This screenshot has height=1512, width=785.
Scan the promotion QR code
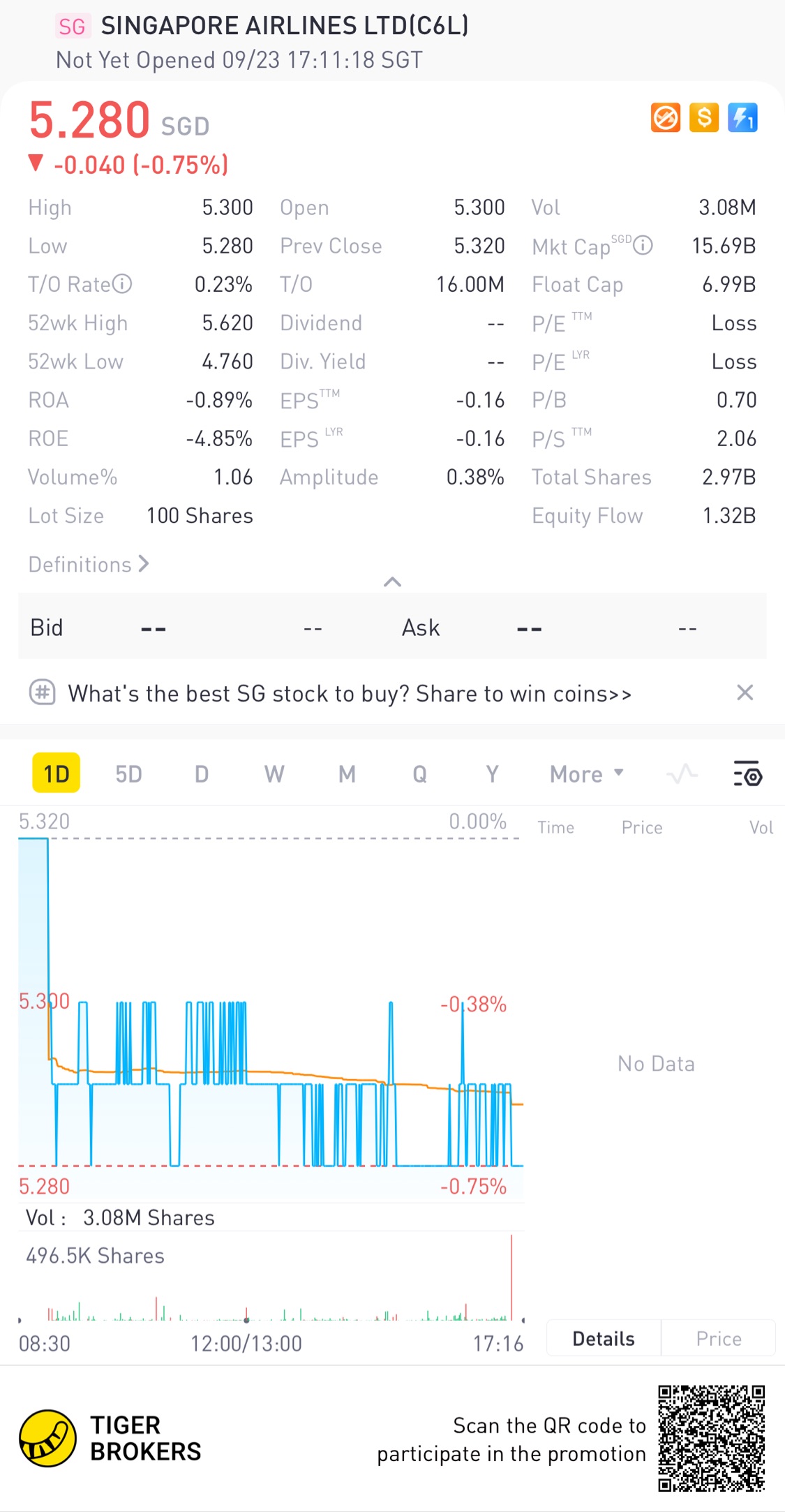711,1438
